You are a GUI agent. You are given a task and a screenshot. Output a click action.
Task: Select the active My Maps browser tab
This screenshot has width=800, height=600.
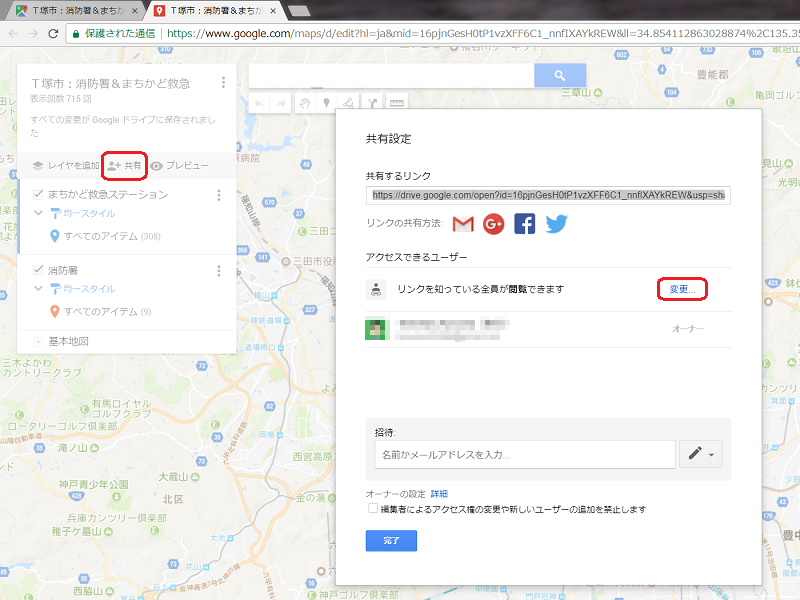point(214,11)
